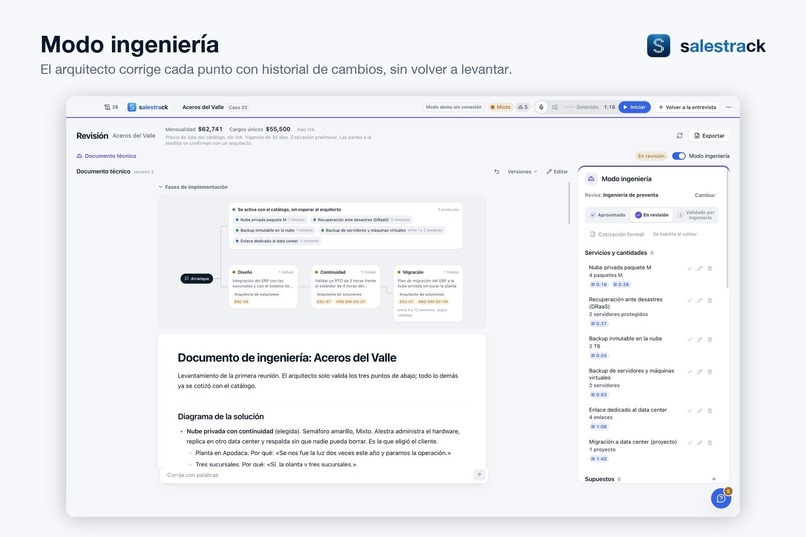The image size is (806, 537).
Task: Switch to the Documento técnico tab
Action: (106, 156)
